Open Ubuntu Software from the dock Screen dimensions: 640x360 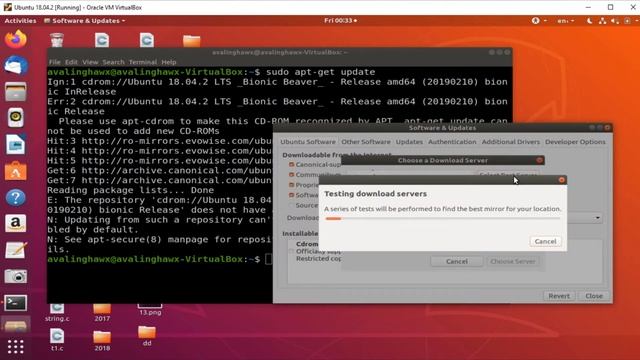coord(16,171)
